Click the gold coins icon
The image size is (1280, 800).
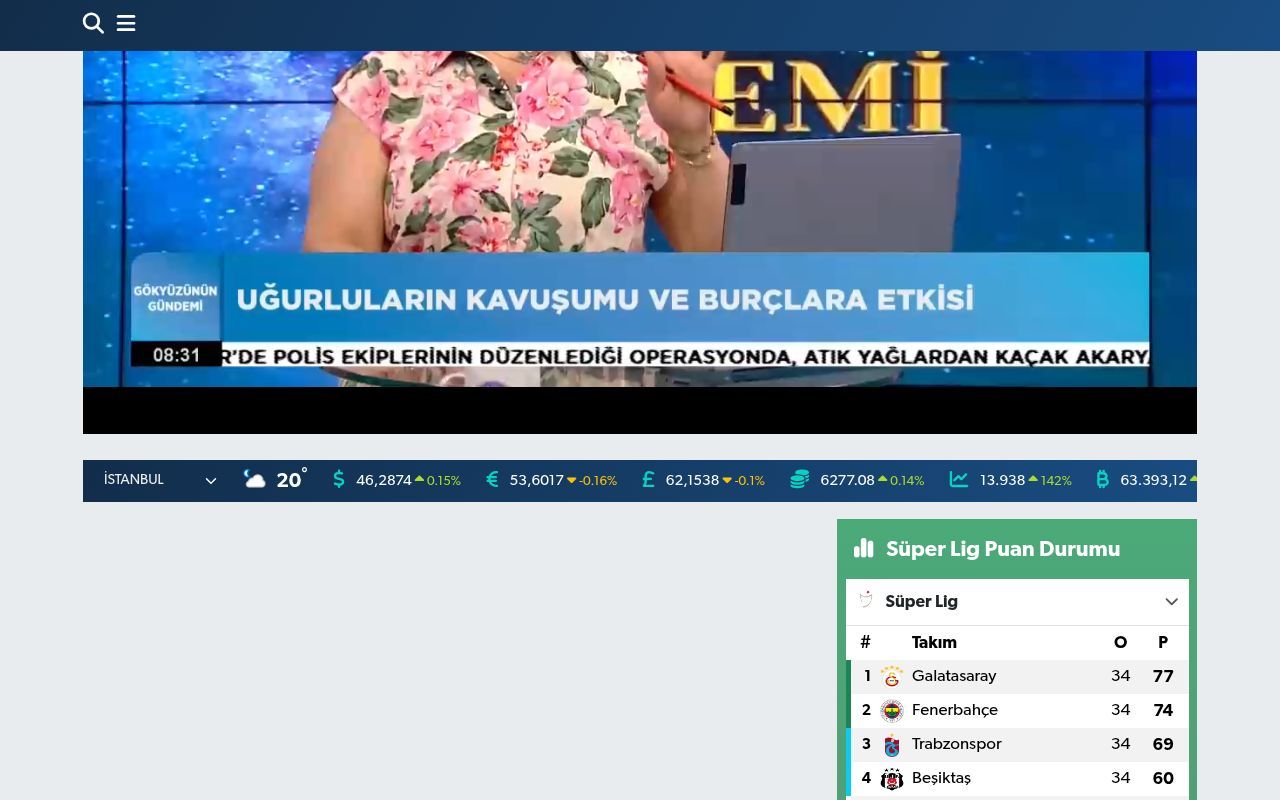800,480
